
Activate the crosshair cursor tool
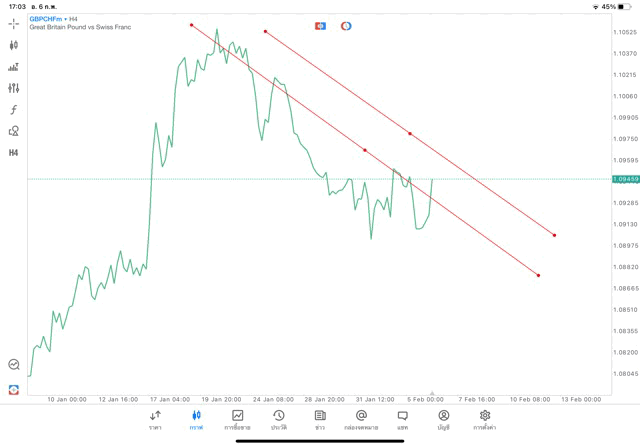[x=14, y=23]
